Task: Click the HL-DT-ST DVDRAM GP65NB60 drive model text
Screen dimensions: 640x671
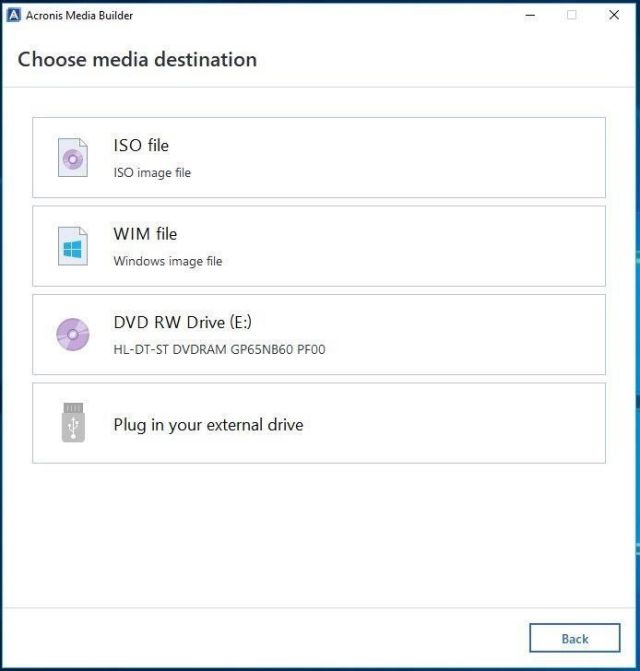Action: coord(219,349)
